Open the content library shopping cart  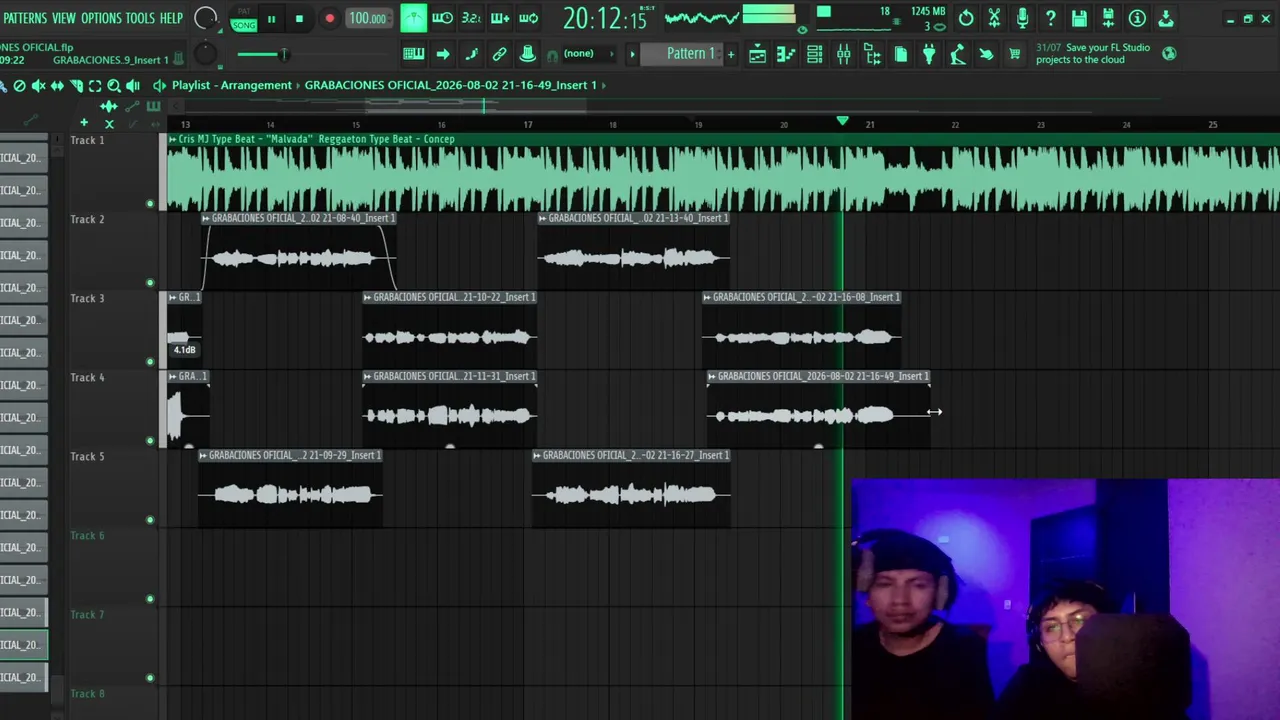tap(1015, 54)
